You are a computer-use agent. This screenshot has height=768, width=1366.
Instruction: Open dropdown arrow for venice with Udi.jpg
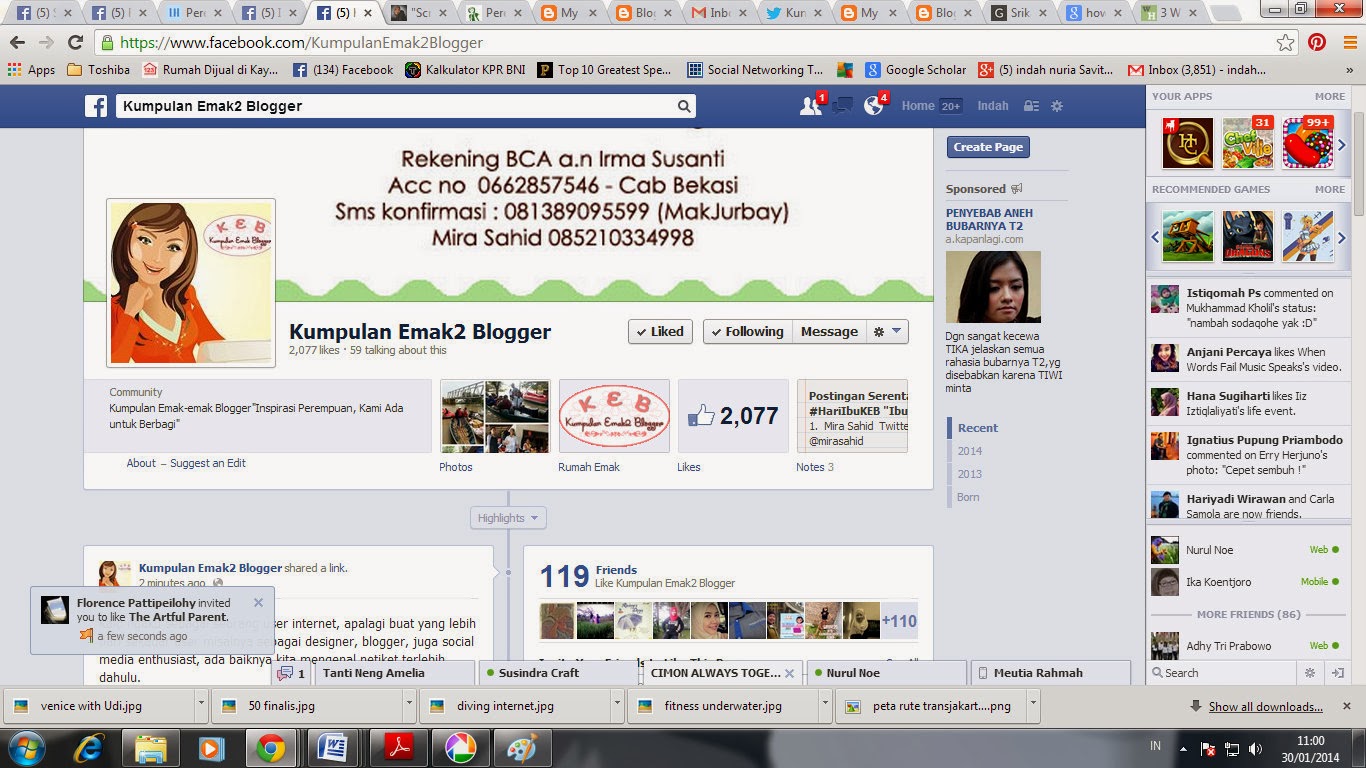coord(202,706)
